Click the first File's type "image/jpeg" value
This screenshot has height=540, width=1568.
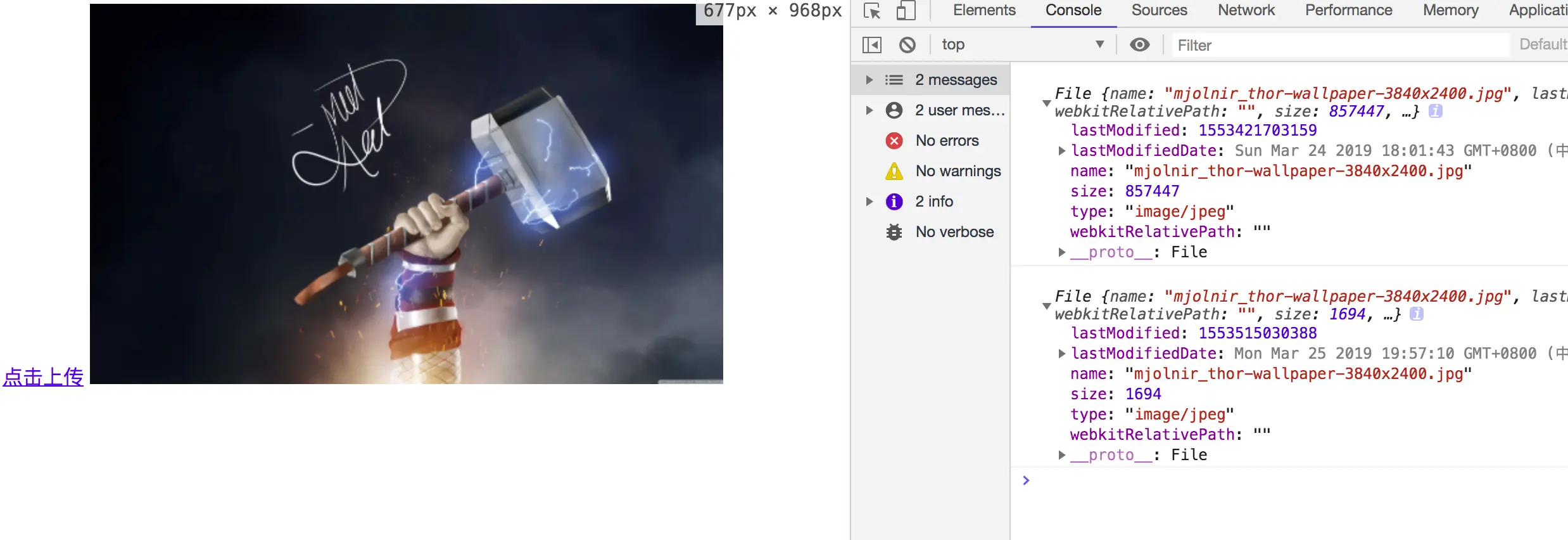[x=1180, y=212]
